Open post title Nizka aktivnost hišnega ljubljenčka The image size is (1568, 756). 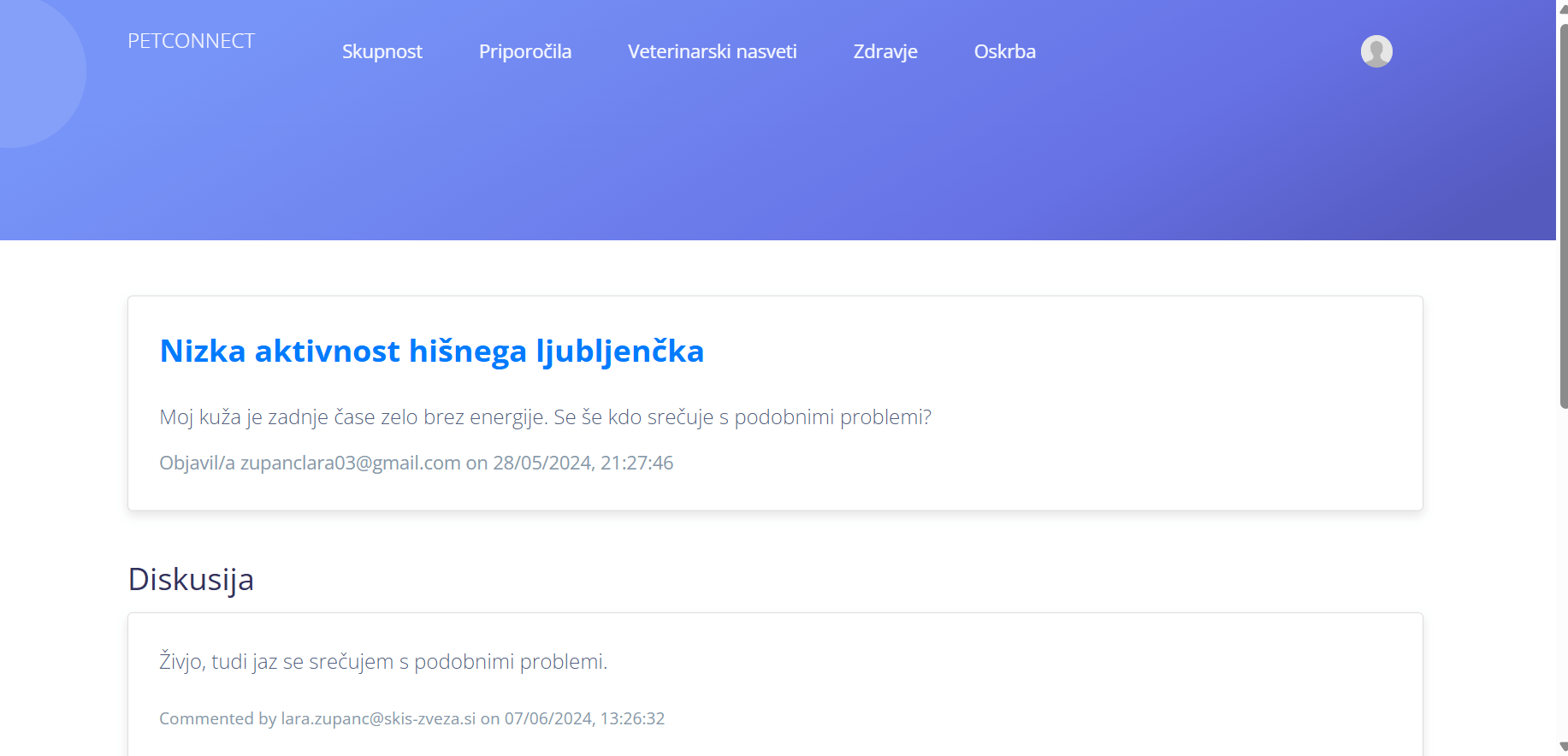click(x=432, y=351)
